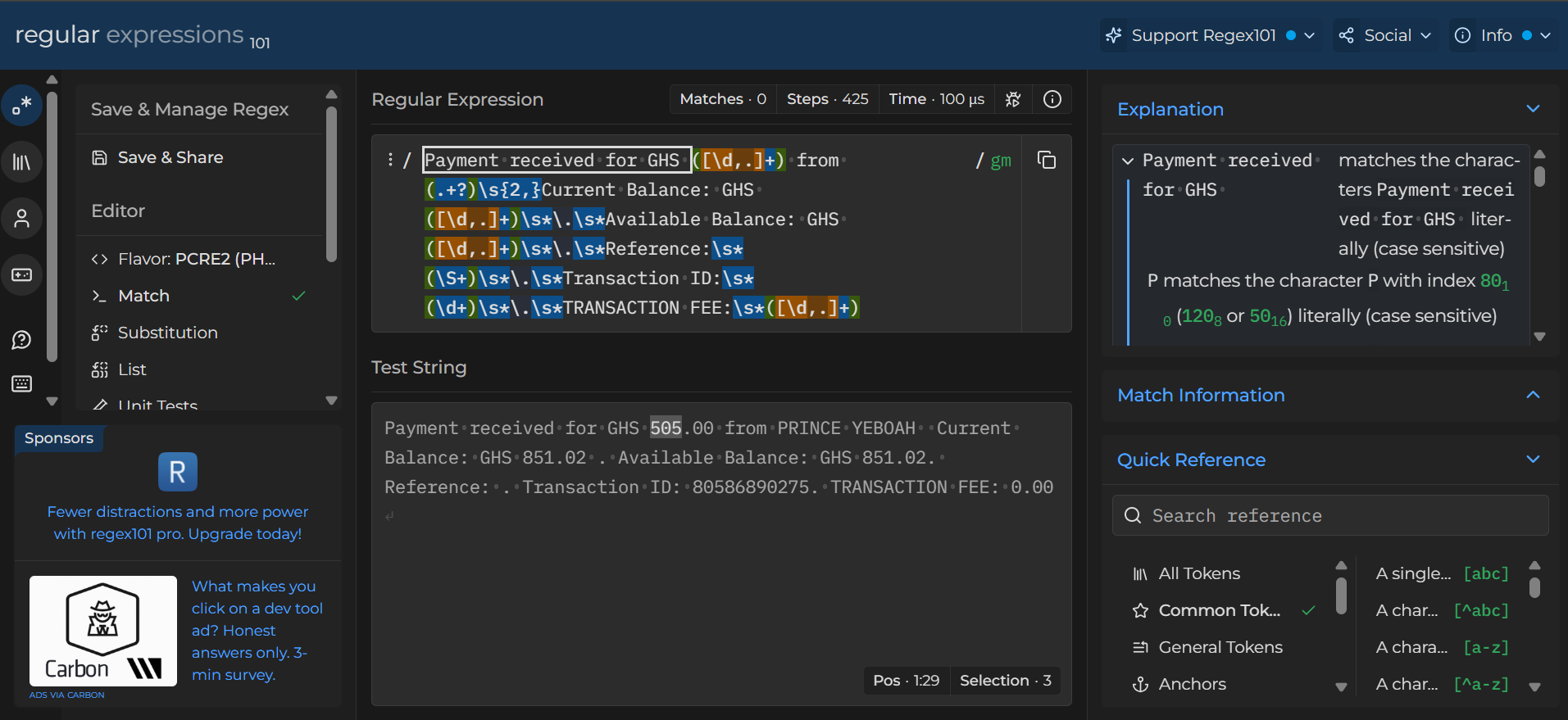Open the regex101 pro upgrade link
The width and height of the screenshot is (1568, 720).
click(x=178, y=523)
